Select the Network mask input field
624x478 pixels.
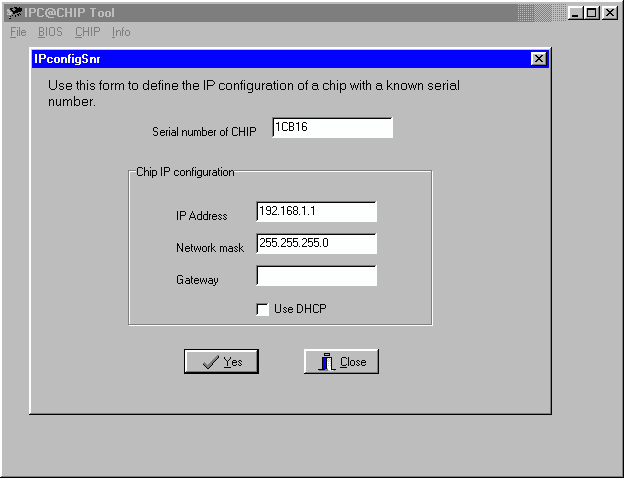point(316,244)
